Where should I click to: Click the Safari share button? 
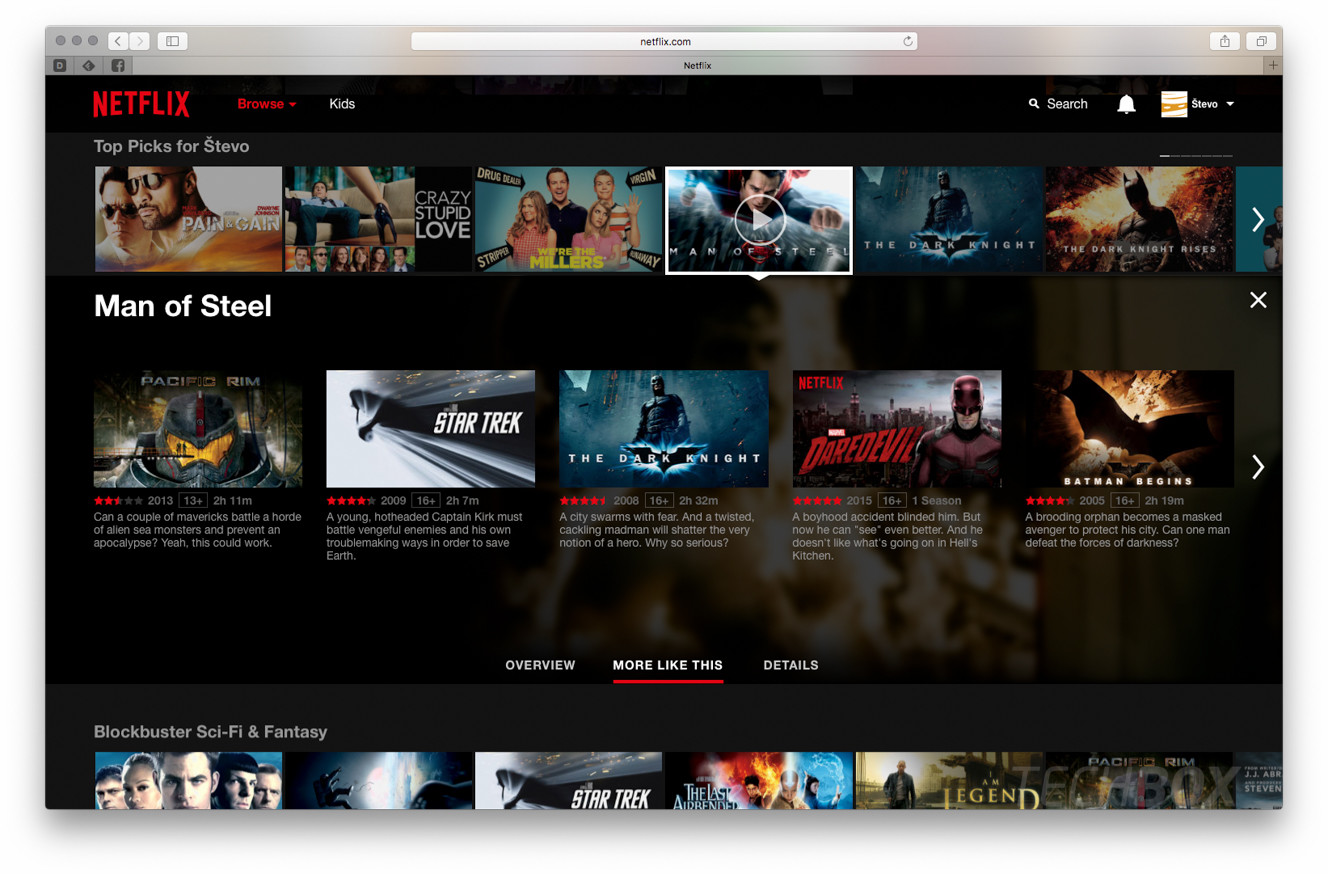[x=1224, y=41]
